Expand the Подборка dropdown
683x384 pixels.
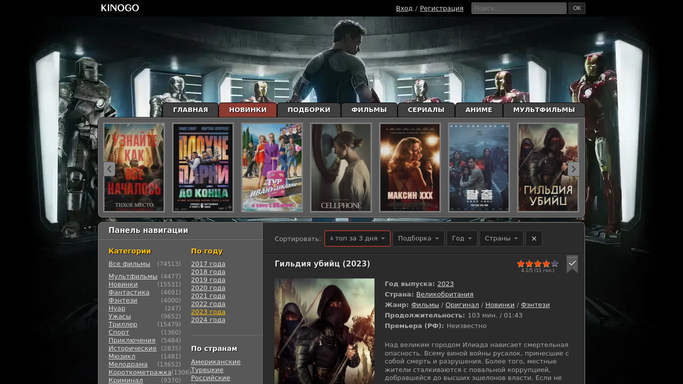(418, 239)
